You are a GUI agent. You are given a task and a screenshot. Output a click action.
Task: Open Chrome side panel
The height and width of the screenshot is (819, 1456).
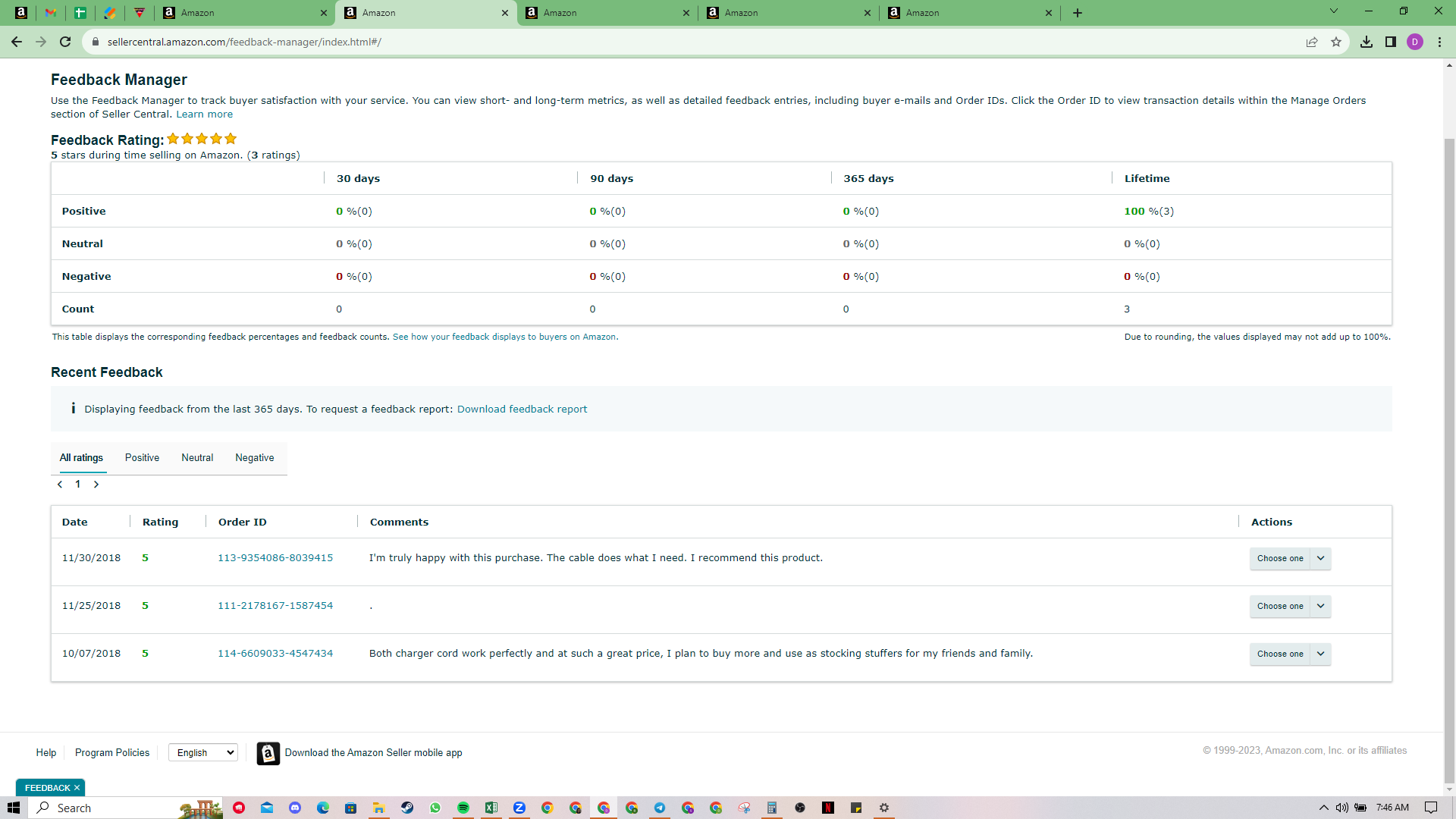coord(1391,42)
